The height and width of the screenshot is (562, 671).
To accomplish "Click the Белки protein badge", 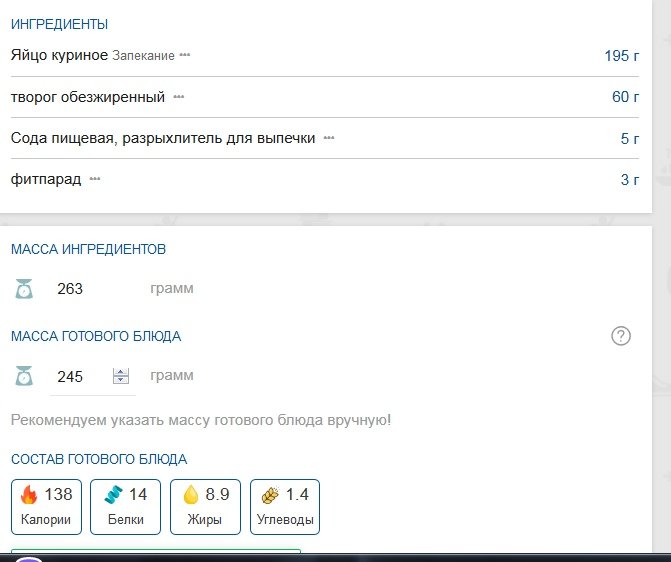I will [x=125, y=506].
